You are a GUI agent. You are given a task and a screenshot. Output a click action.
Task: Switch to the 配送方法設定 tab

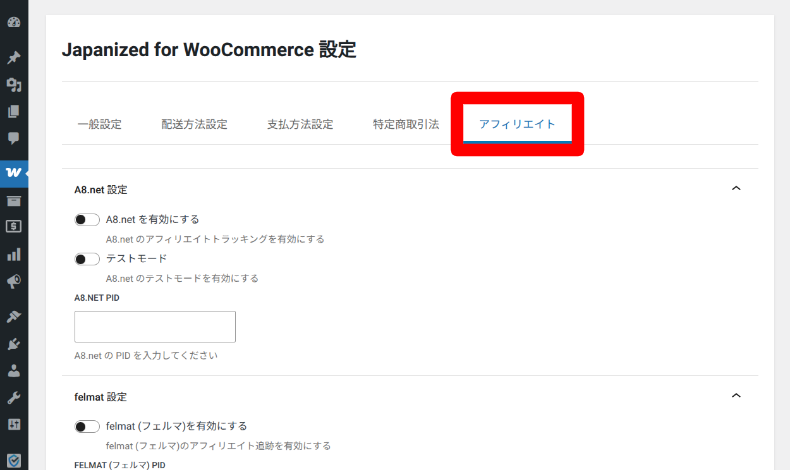(x=194, y=124)
